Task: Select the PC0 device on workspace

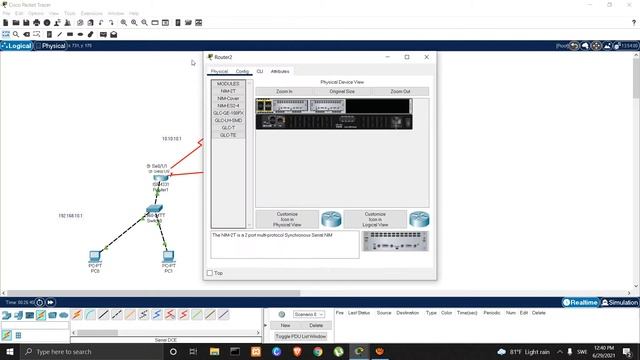Action: click(95, 256)
